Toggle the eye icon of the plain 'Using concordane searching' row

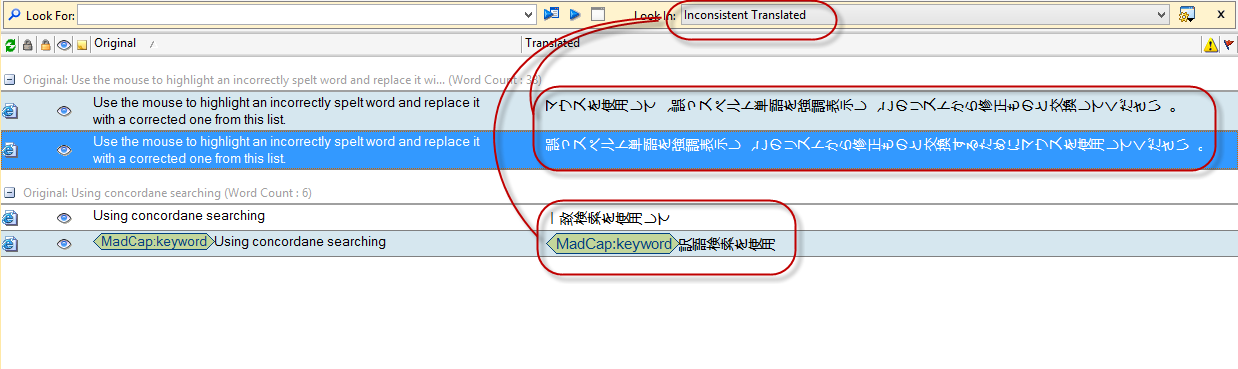click(64, 217)
